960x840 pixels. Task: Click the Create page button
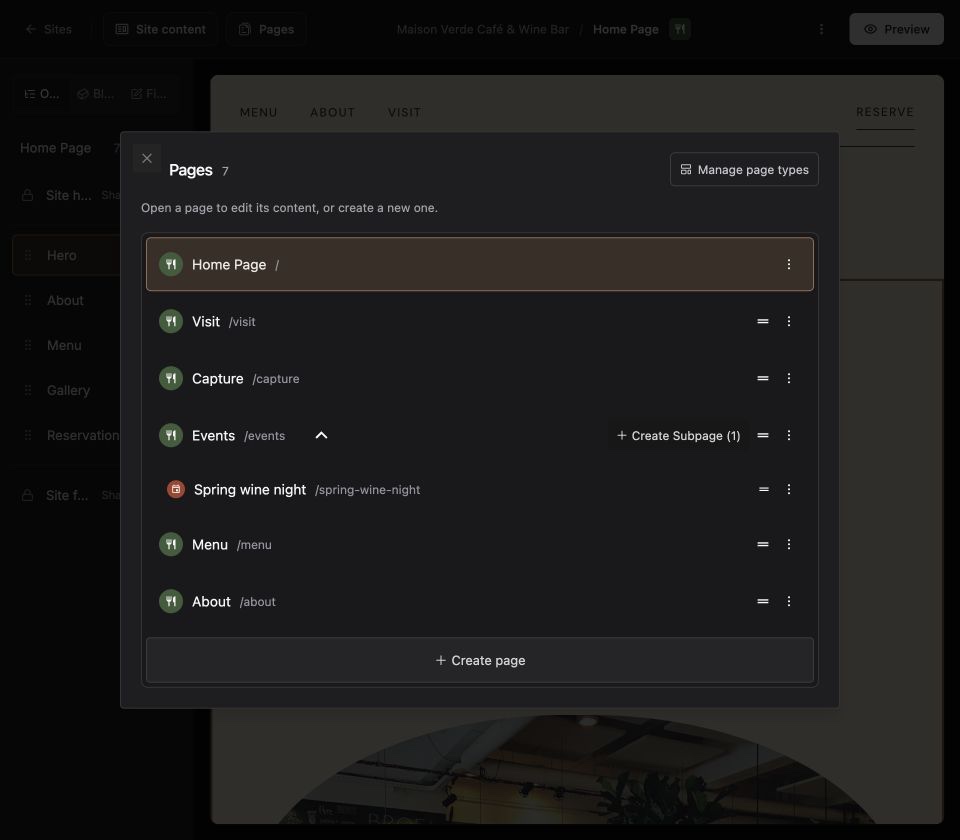click(x=480, y=660)
